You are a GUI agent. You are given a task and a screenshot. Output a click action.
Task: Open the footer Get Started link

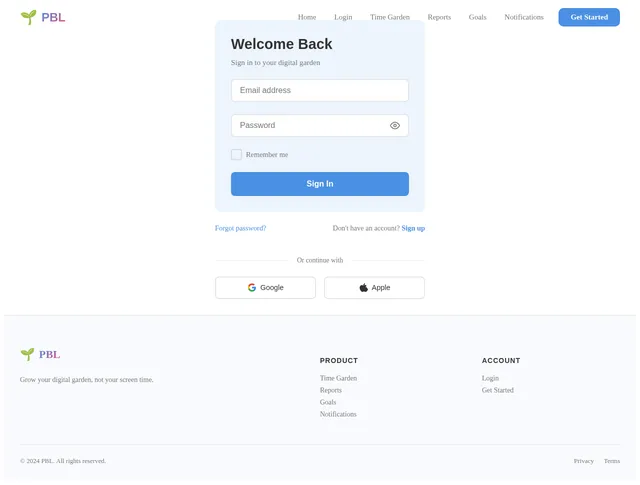(498, 390)
